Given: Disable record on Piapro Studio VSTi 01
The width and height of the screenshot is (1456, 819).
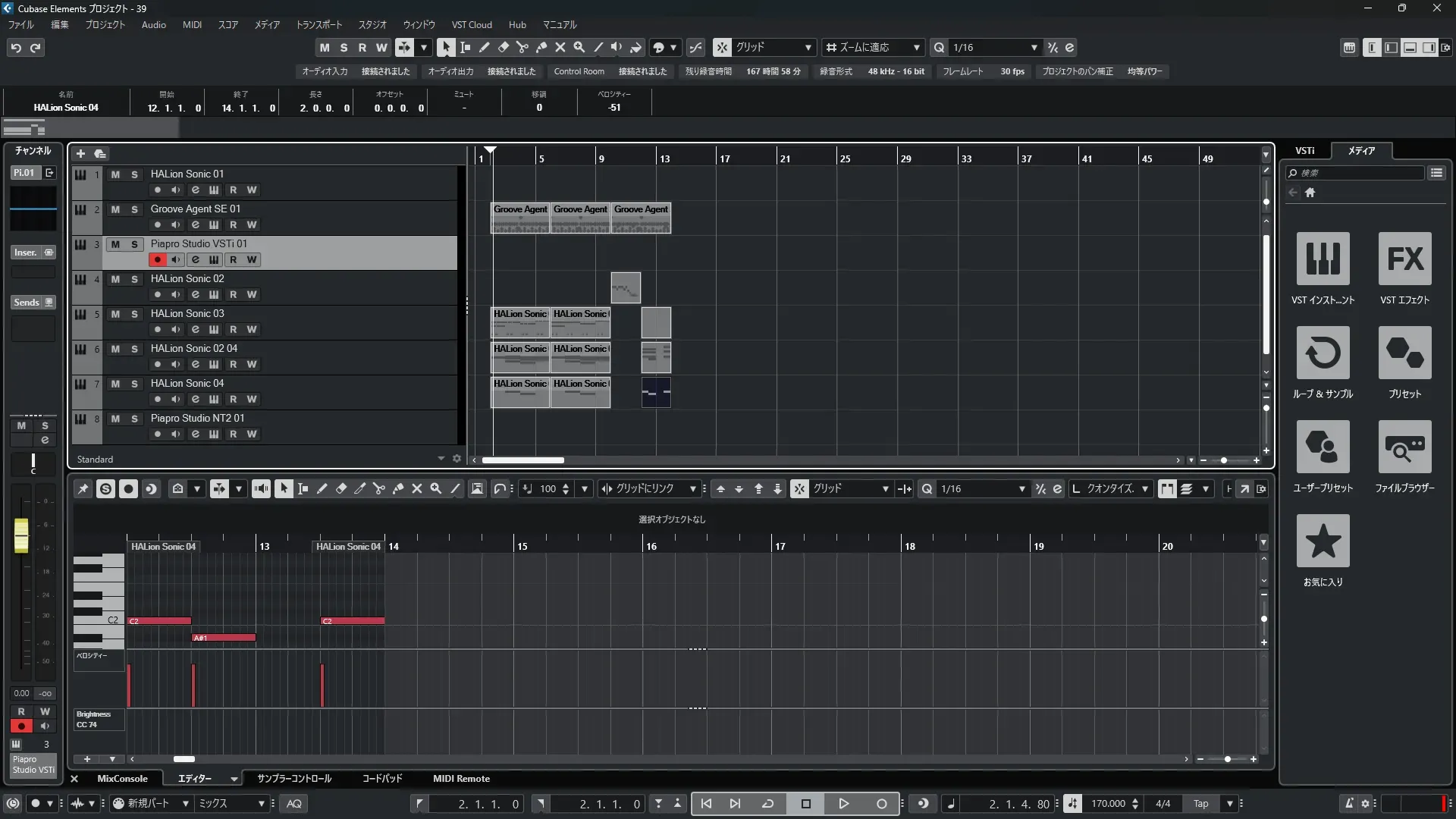Looking at the screenshot, I should click(x=157, y=259).
